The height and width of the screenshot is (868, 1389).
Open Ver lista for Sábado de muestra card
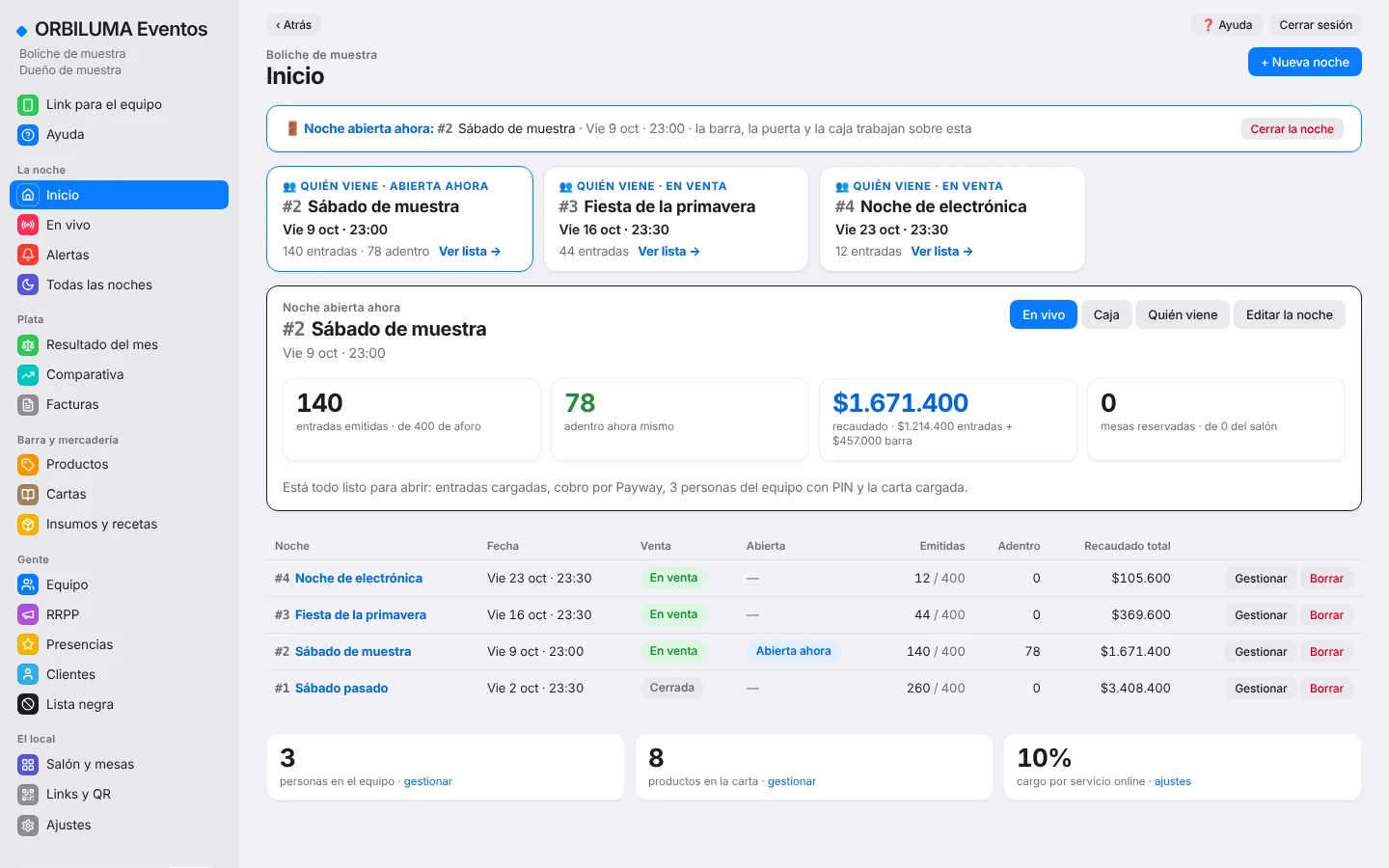[470, 252]
